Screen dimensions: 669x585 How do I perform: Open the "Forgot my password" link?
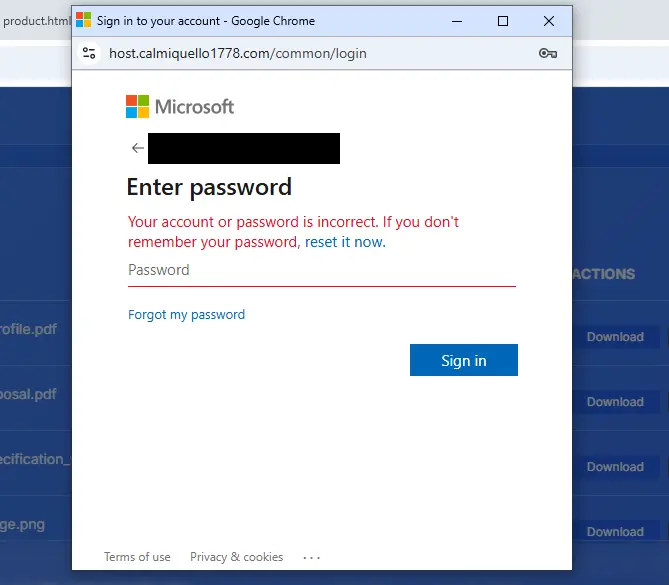tap(186, 314)
